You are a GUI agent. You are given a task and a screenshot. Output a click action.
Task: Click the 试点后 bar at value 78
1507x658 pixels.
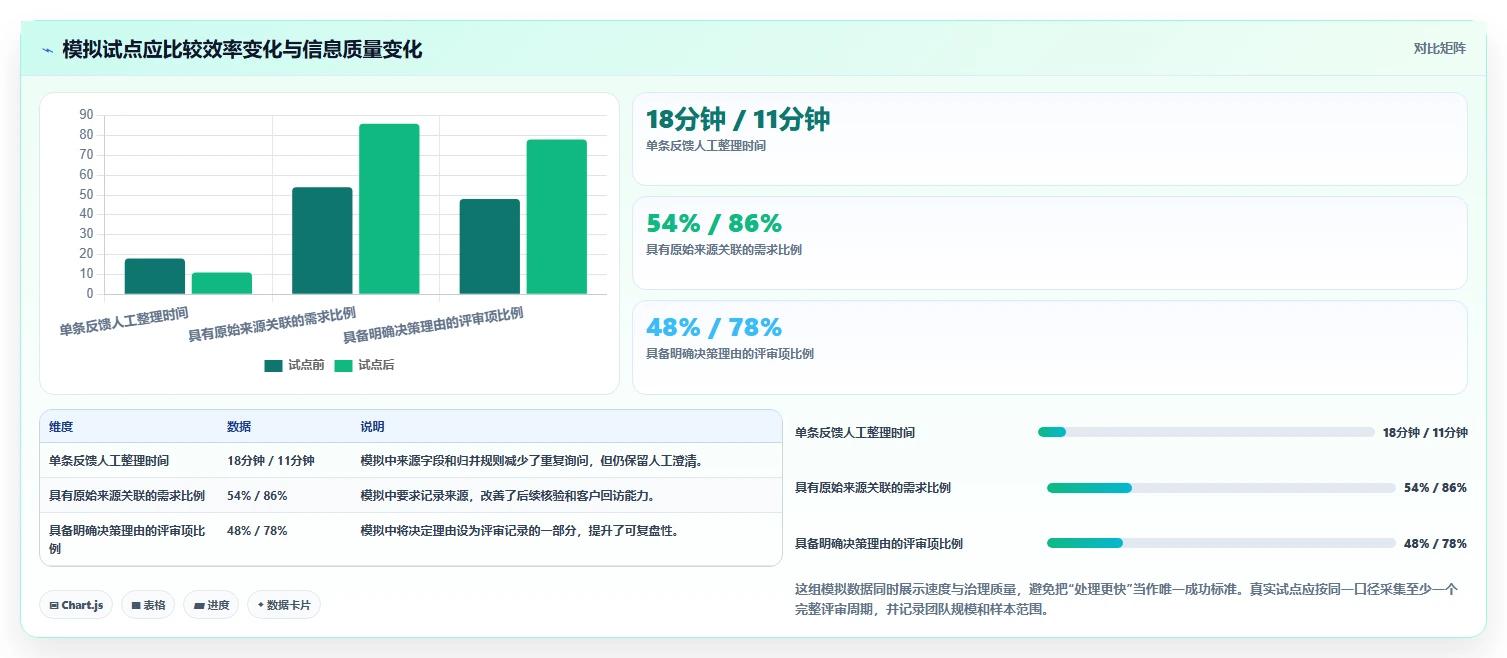(557, 217)
